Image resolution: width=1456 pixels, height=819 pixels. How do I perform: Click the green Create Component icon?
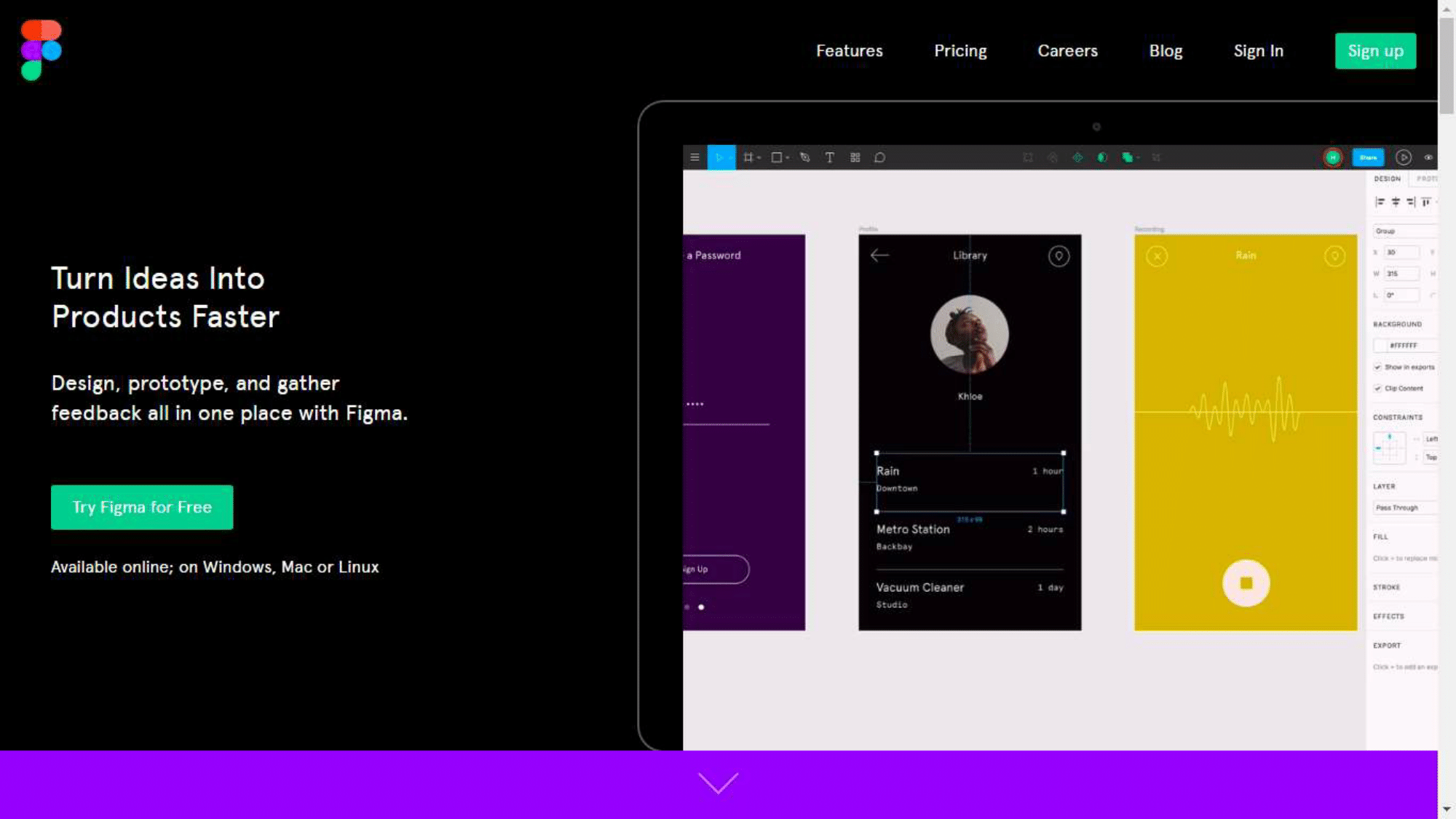pyautogui.click(x=1077, y=157)
